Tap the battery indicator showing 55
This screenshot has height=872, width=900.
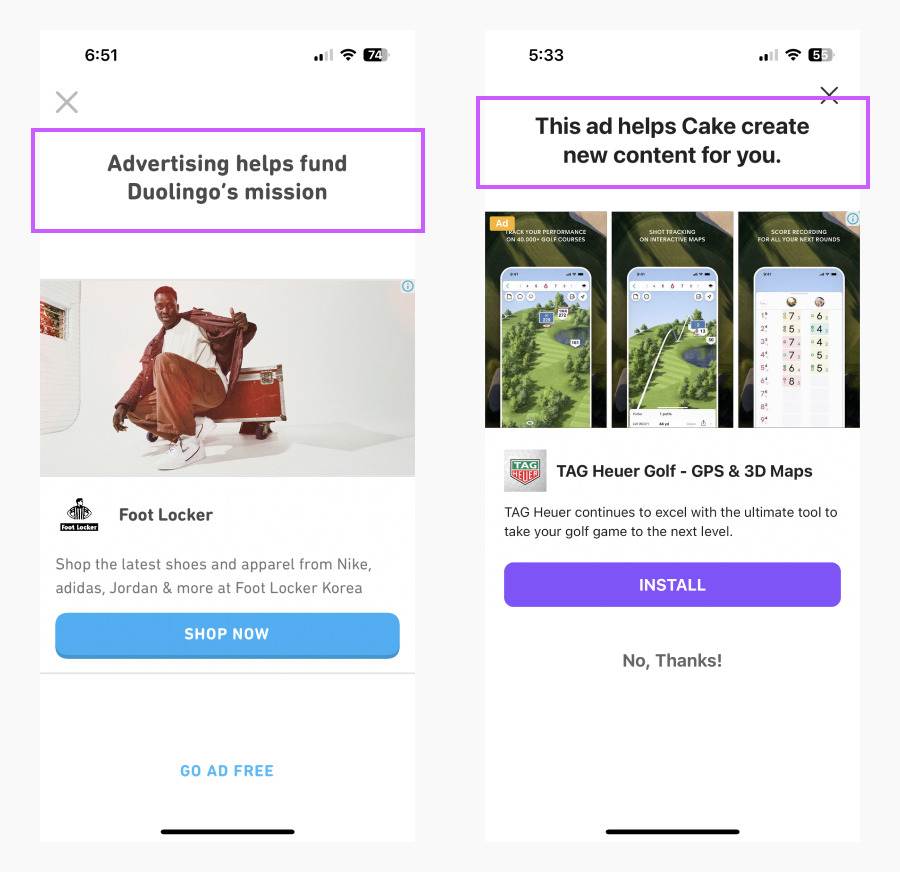point(821,55)
